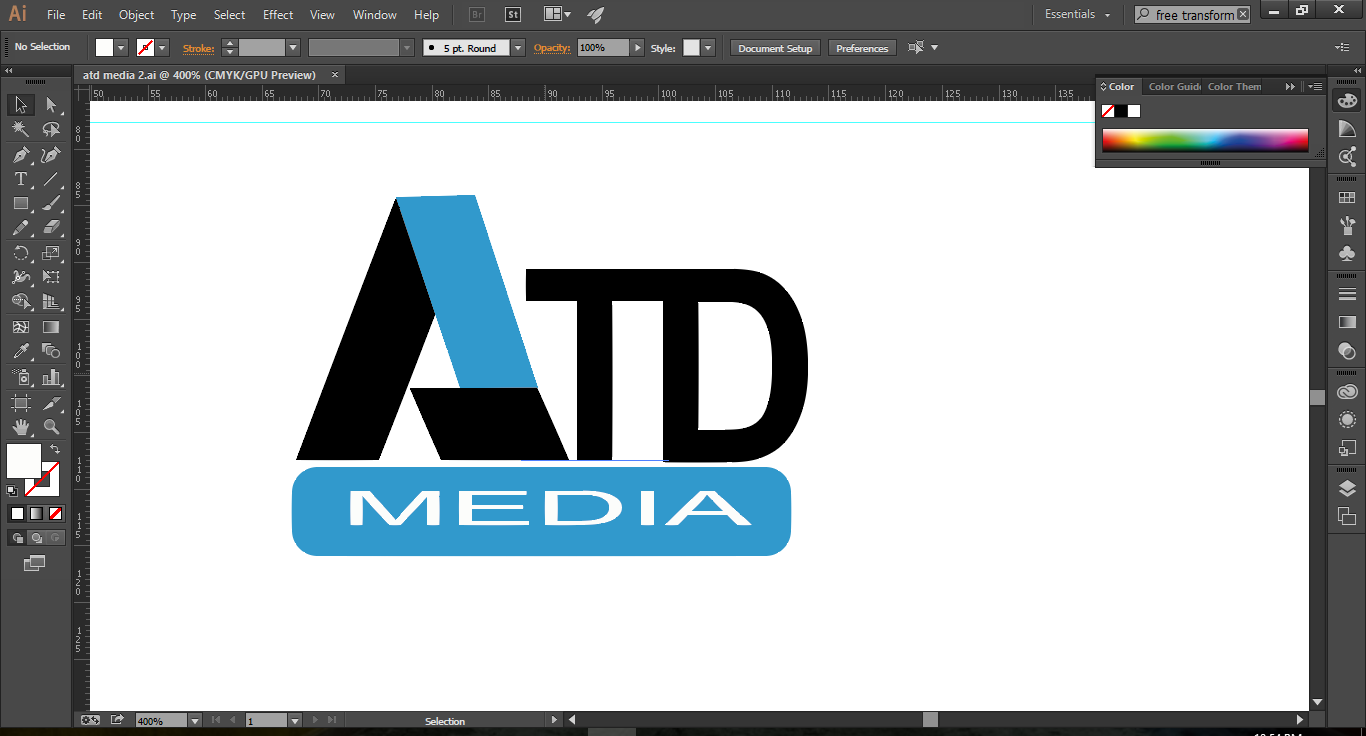Pick a color from the spectrum bar

pos(1205,140)
